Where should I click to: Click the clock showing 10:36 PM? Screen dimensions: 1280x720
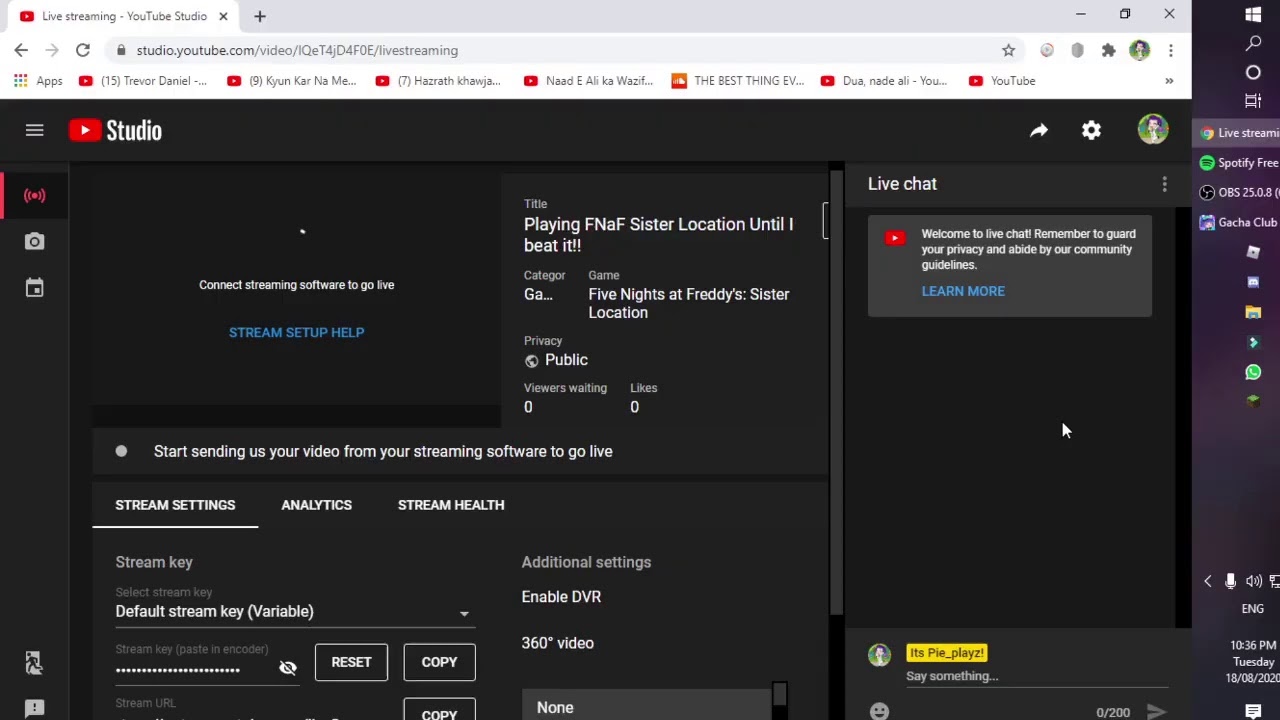coord(1253,645)
